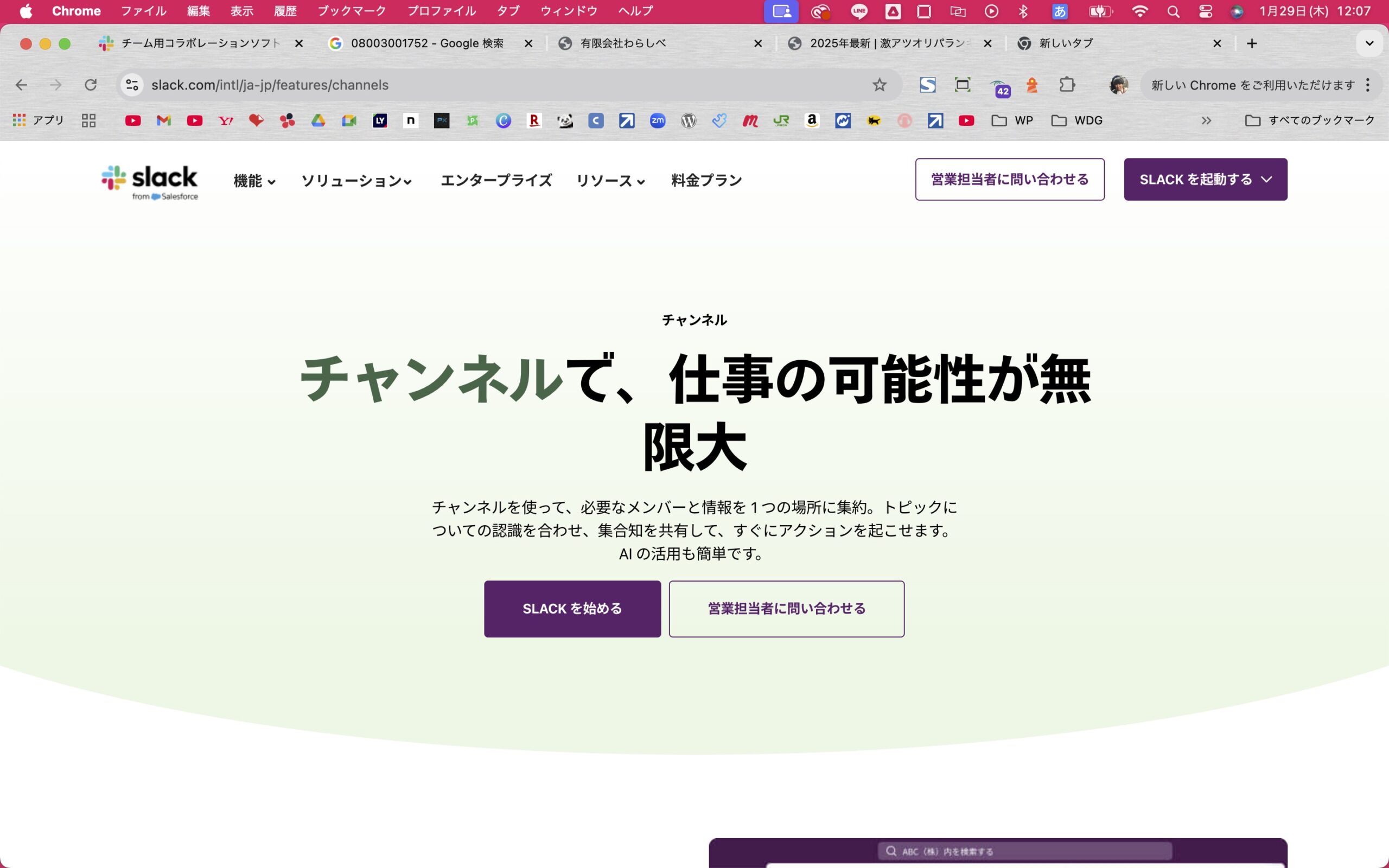Open the SLACK を起動する dropdown button
The height and width of the screenshot is (868, 1389).
1205,179
